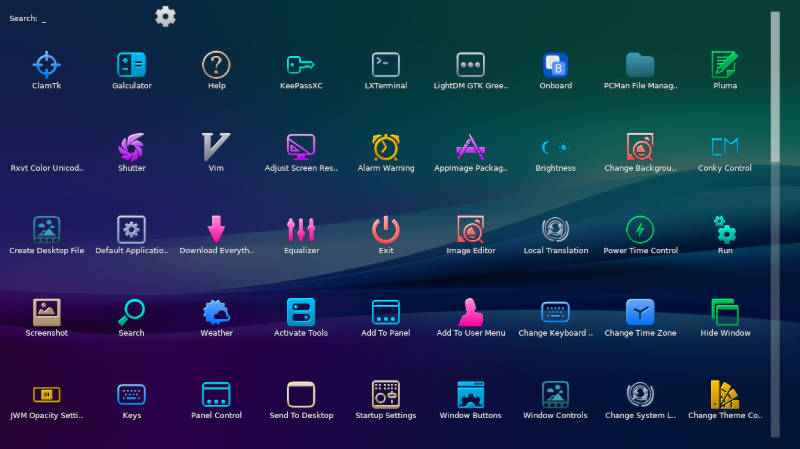The width and height of the screenshot is (800, 449).
Task: Open JWM Opacity Settings
Action: coord(46,394)
